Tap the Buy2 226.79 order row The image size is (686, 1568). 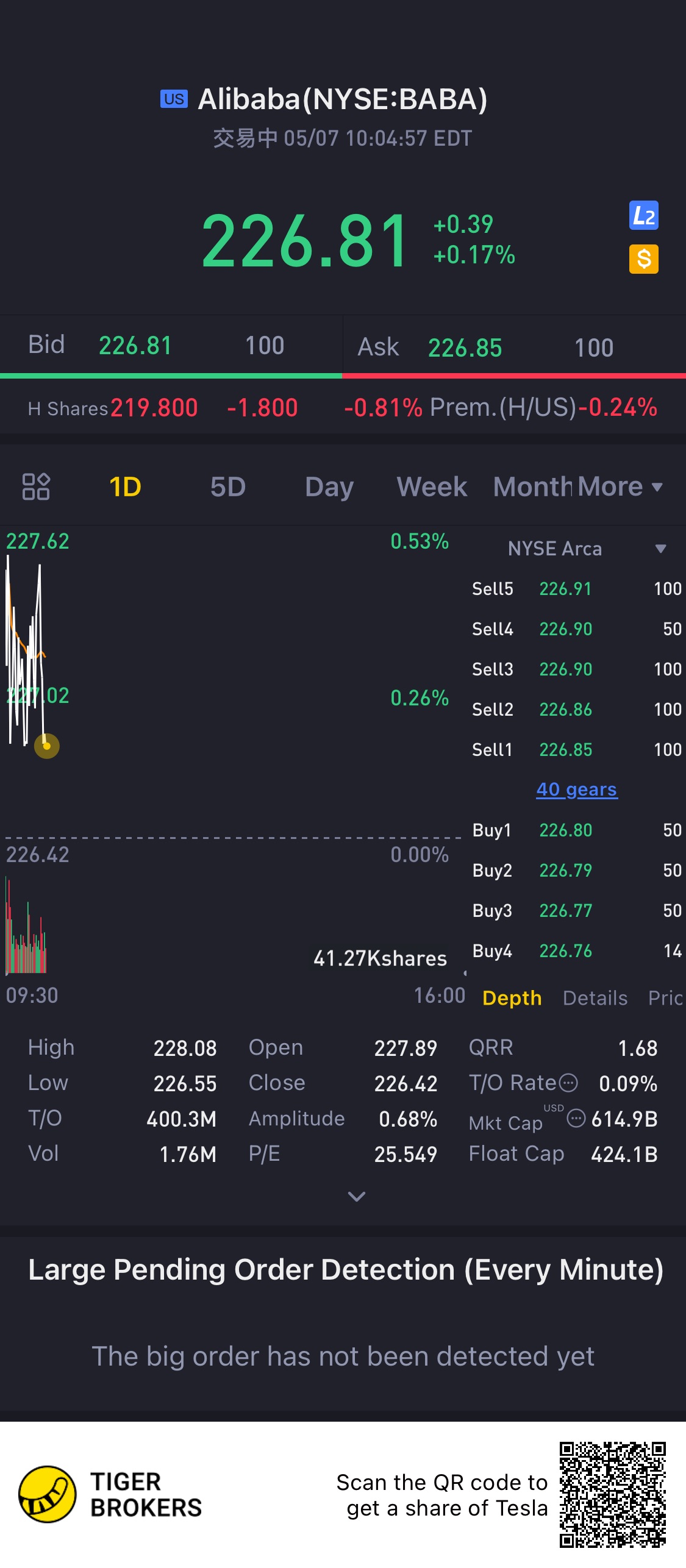coord(577,871)
